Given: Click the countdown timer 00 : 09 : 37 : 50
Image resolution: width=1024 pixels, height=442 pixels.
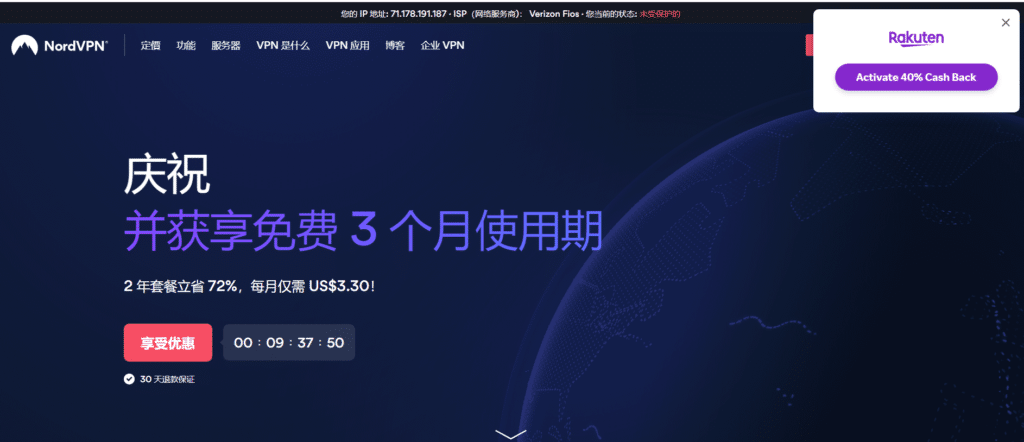Looking at the screenshot, I should coord(289,343).
